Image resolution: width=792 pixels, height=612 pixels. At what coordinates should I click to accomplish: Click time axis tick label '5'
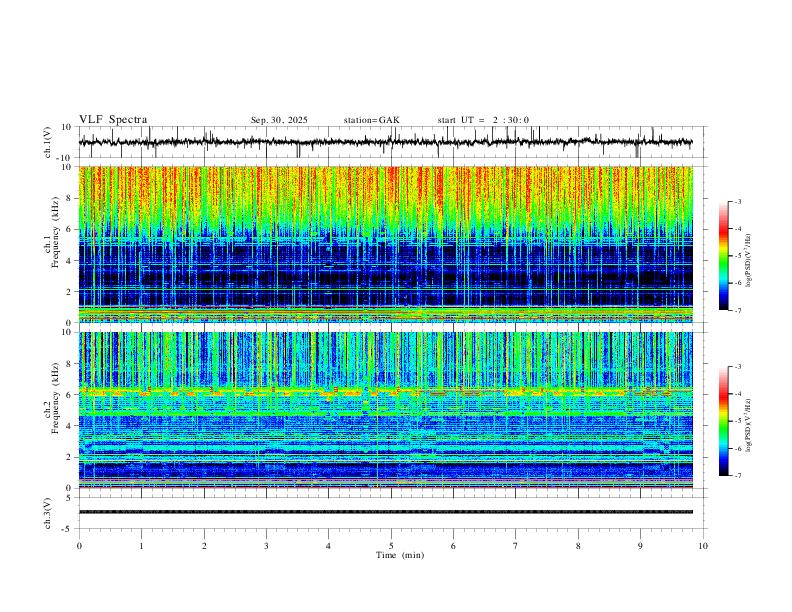[x=391, y=546]
